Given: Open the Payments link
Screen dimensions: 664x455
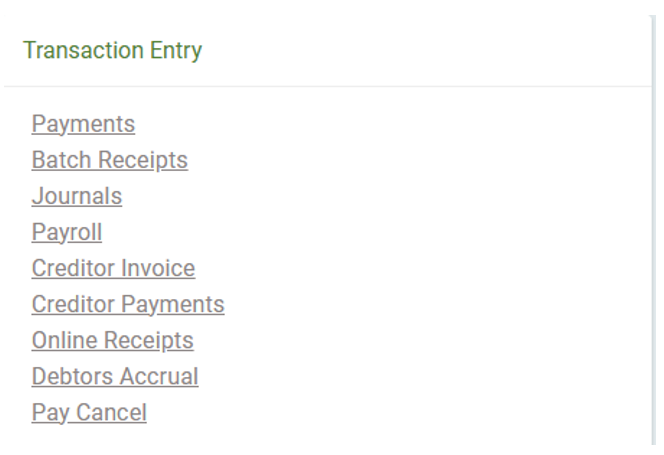Looking at the screenshot, I should coord(83,124).
